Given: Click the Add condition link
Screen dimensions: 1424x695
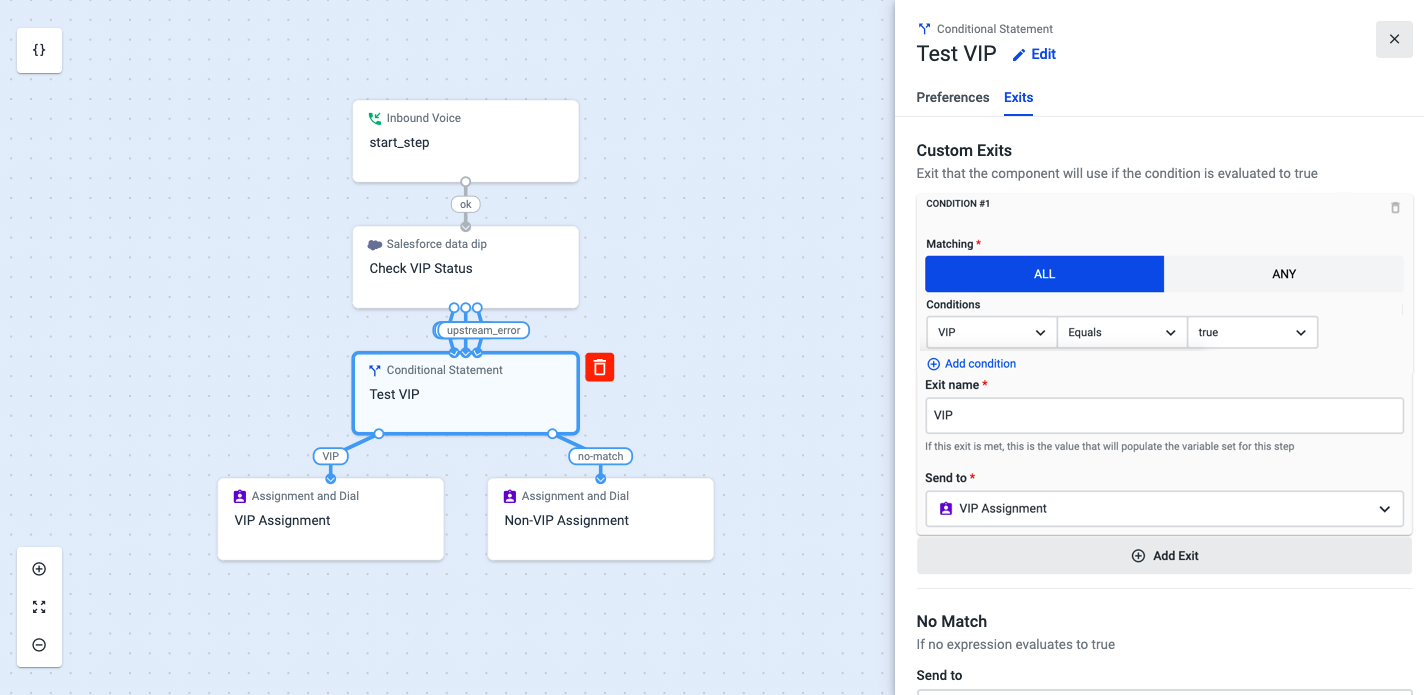Looking at the screenshot, I should (x=971, y=363).
